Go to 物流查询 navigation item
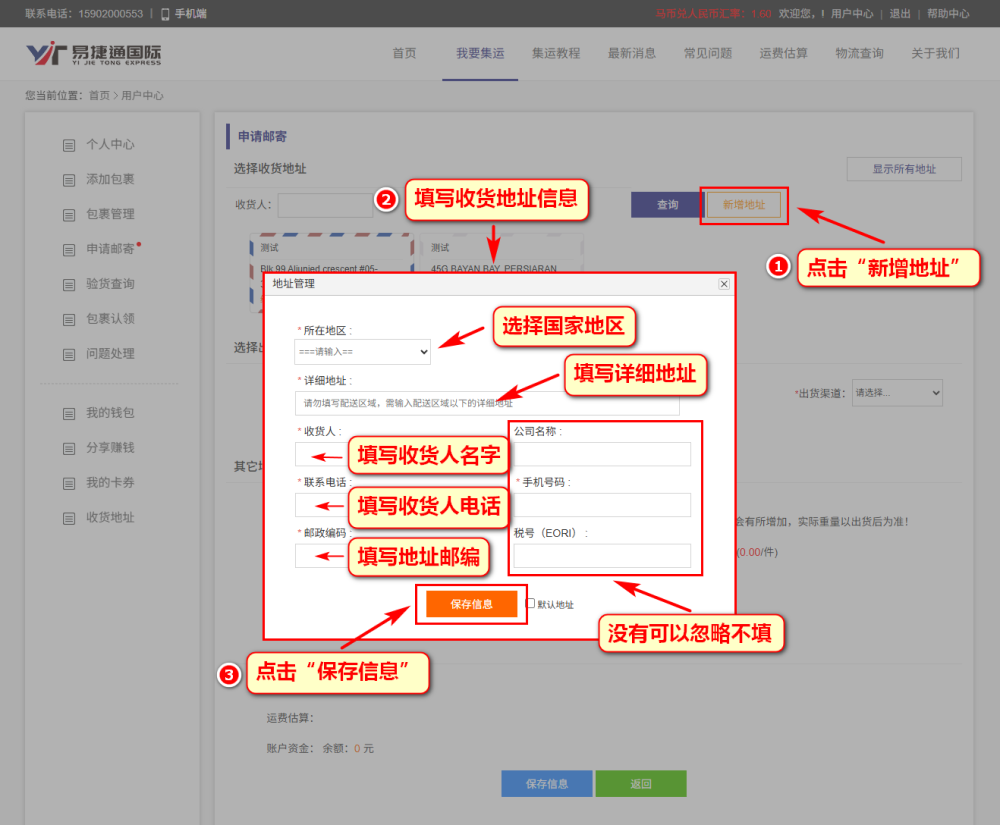 click(859, 53)
